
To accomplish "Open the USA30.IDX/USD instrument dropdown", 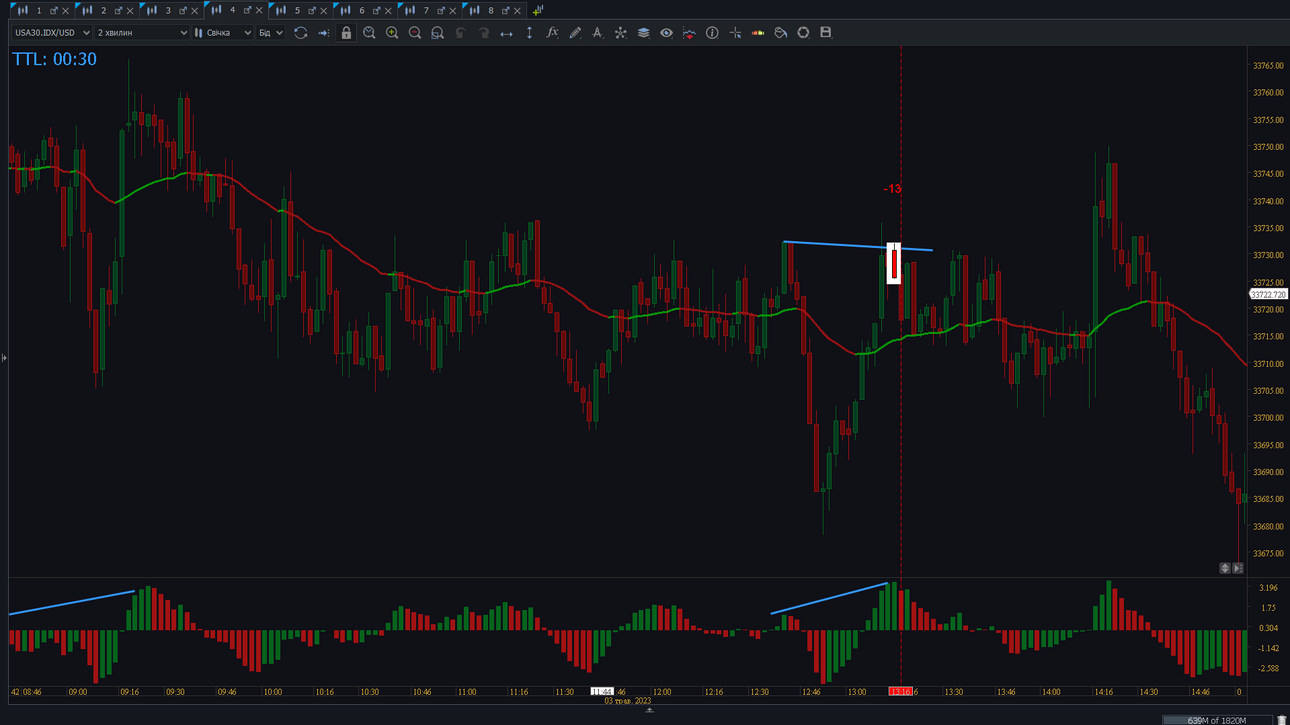I will coord(52,33).
